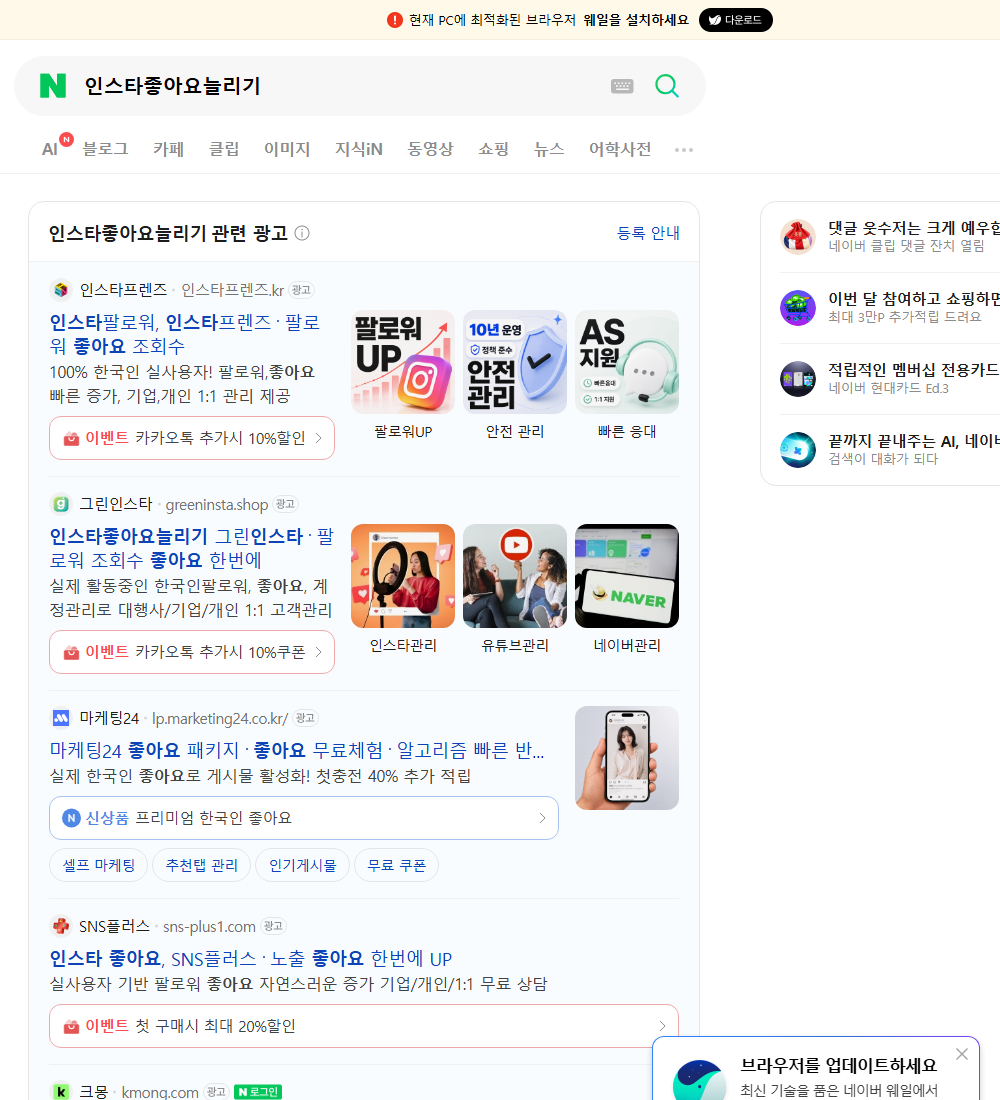Click the green Naver N logo

click(x=53, y=86)
